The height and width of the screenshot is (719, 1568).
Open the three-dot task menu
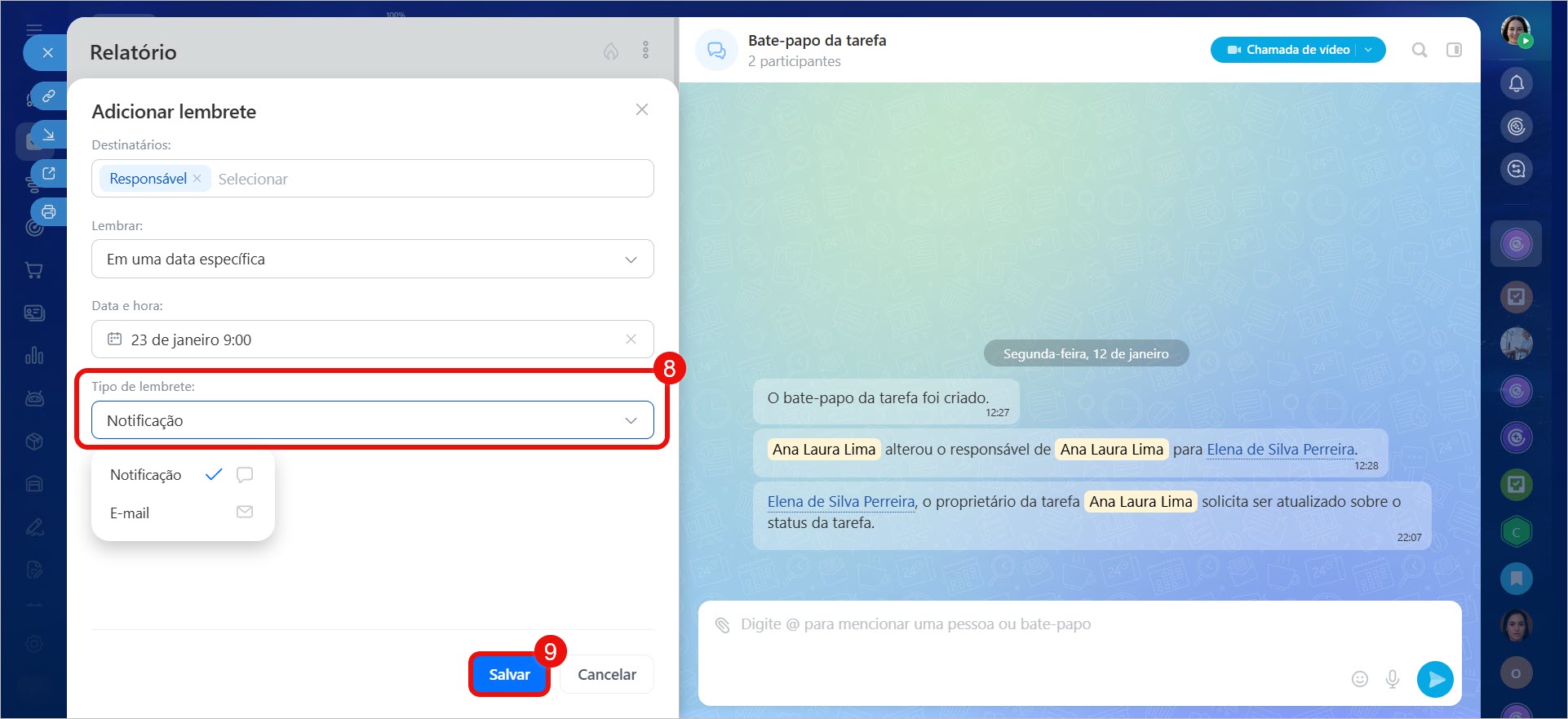[645, 51]
